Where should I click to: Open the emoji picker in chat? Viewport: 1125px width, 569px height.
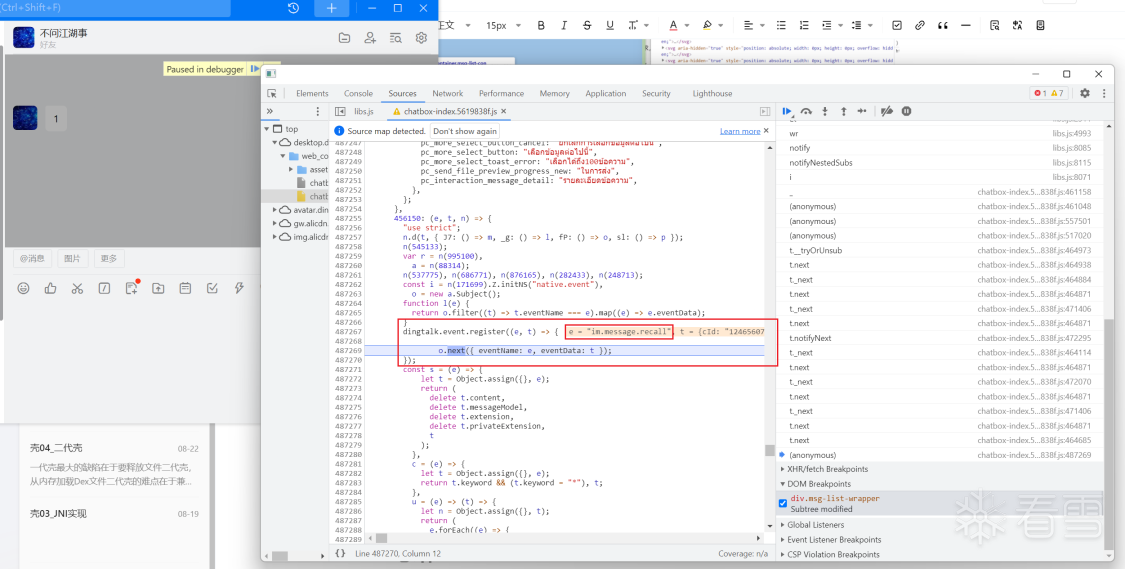pos(24,288)
